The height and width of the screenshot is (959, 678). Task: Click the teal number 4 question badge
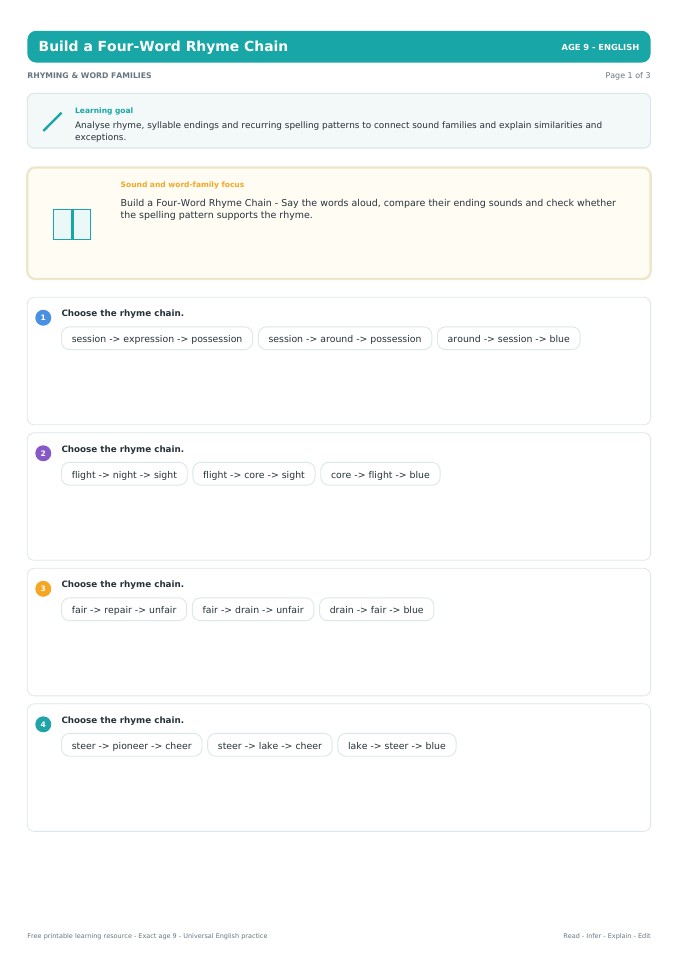tap(43, 725)
